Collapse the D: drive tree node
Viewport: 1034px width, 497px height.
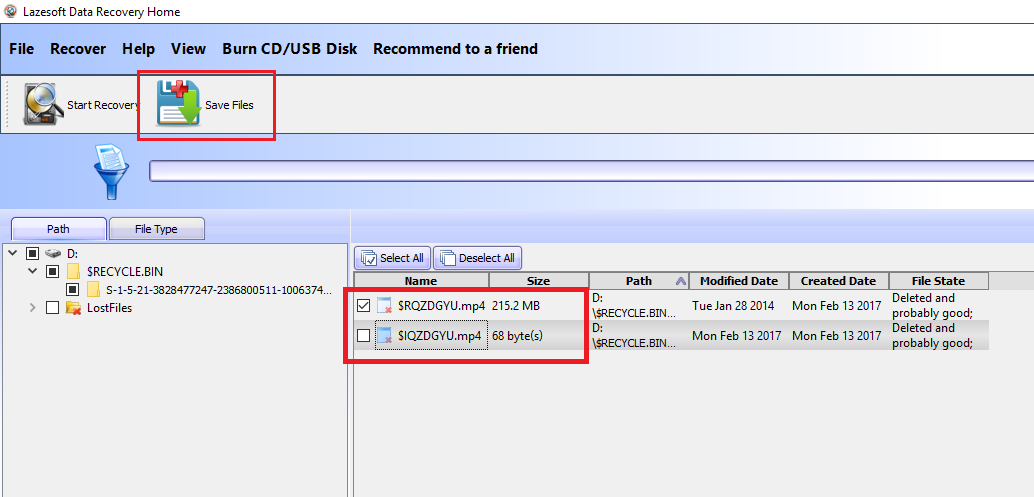[x=13, y=253]
